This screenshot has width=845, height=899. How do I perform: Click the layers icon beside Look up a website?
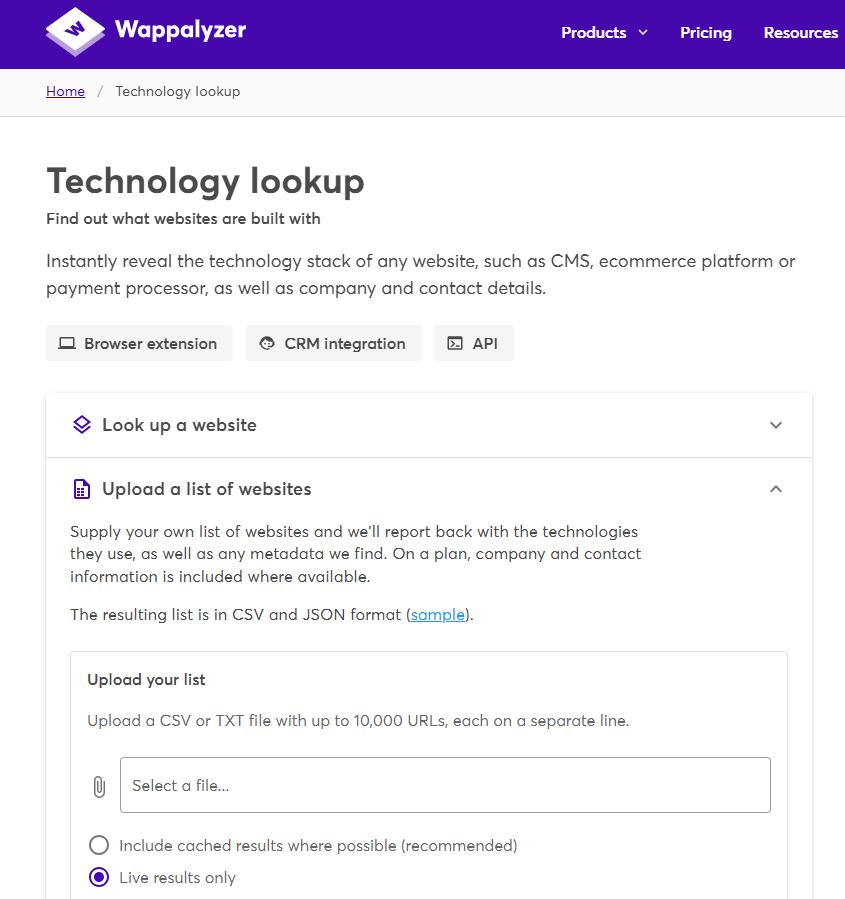point(82,425)
